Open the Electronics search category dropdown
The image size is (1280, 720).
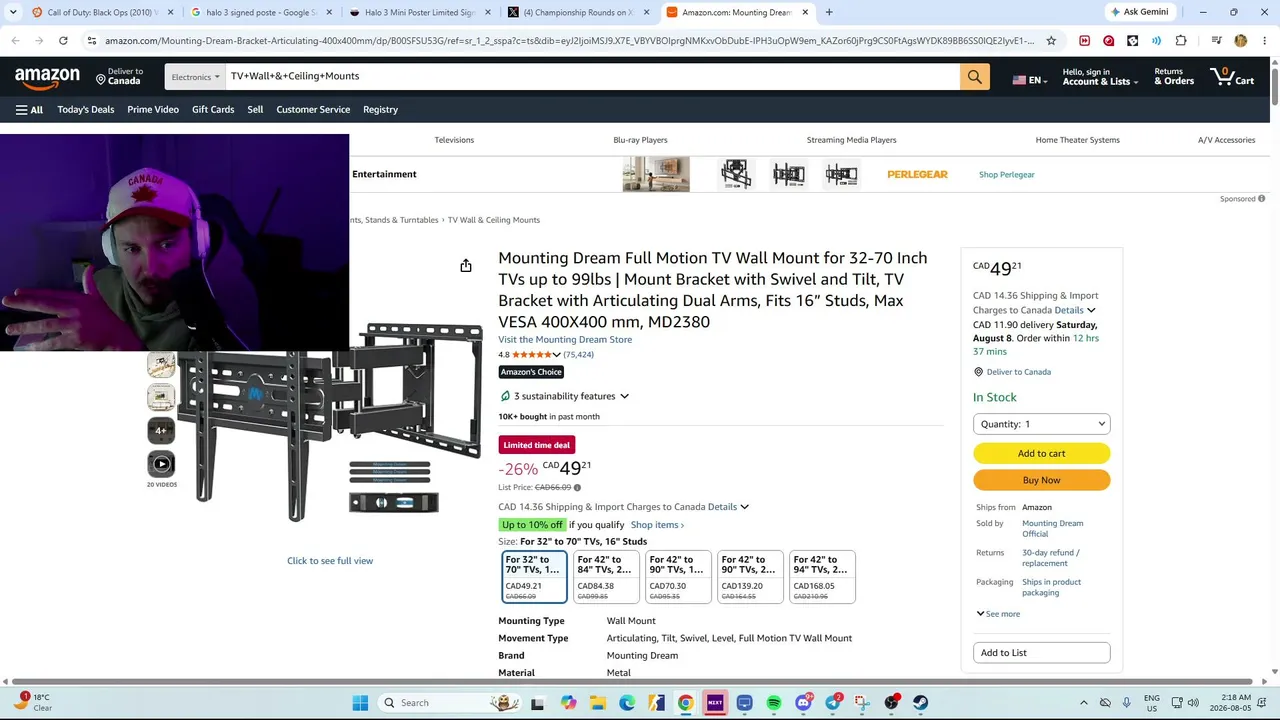point(195,77)
